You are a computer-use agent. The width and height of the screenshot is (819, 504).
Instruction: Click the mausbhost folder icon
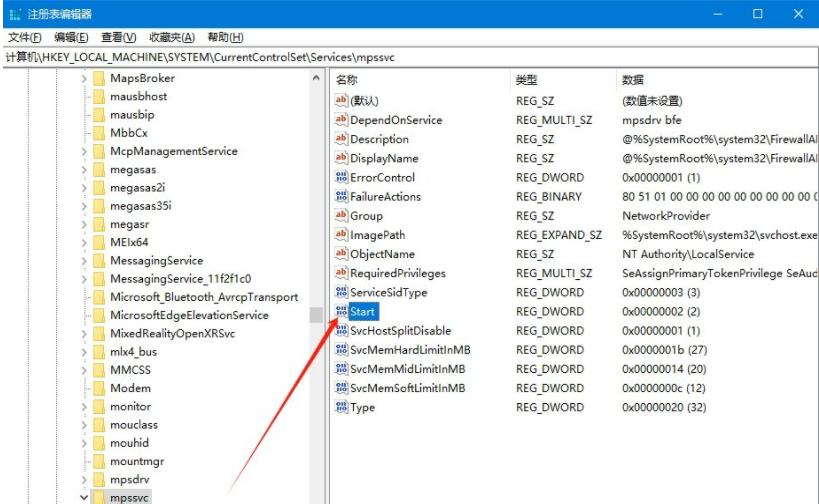[99, 97]
